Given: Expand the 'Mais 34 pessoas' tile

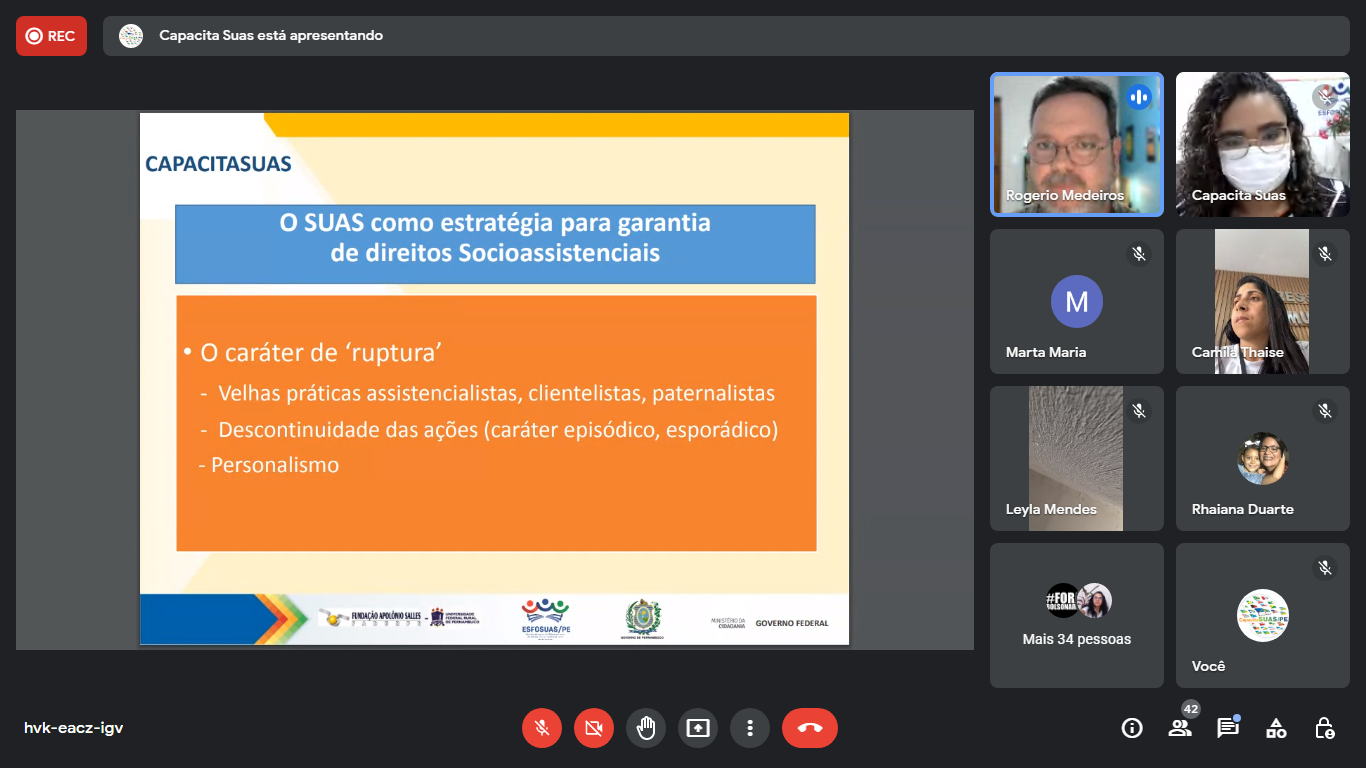Looking at the screenshot, I should coord(1076,615).
